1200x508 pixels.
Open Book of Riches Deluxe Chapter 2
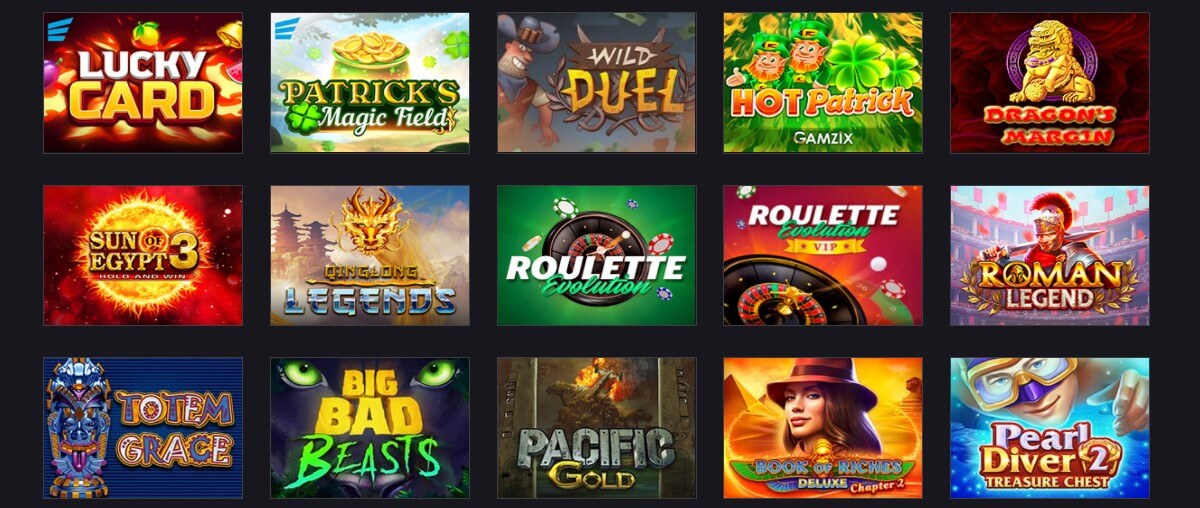[x=823, y=428]
